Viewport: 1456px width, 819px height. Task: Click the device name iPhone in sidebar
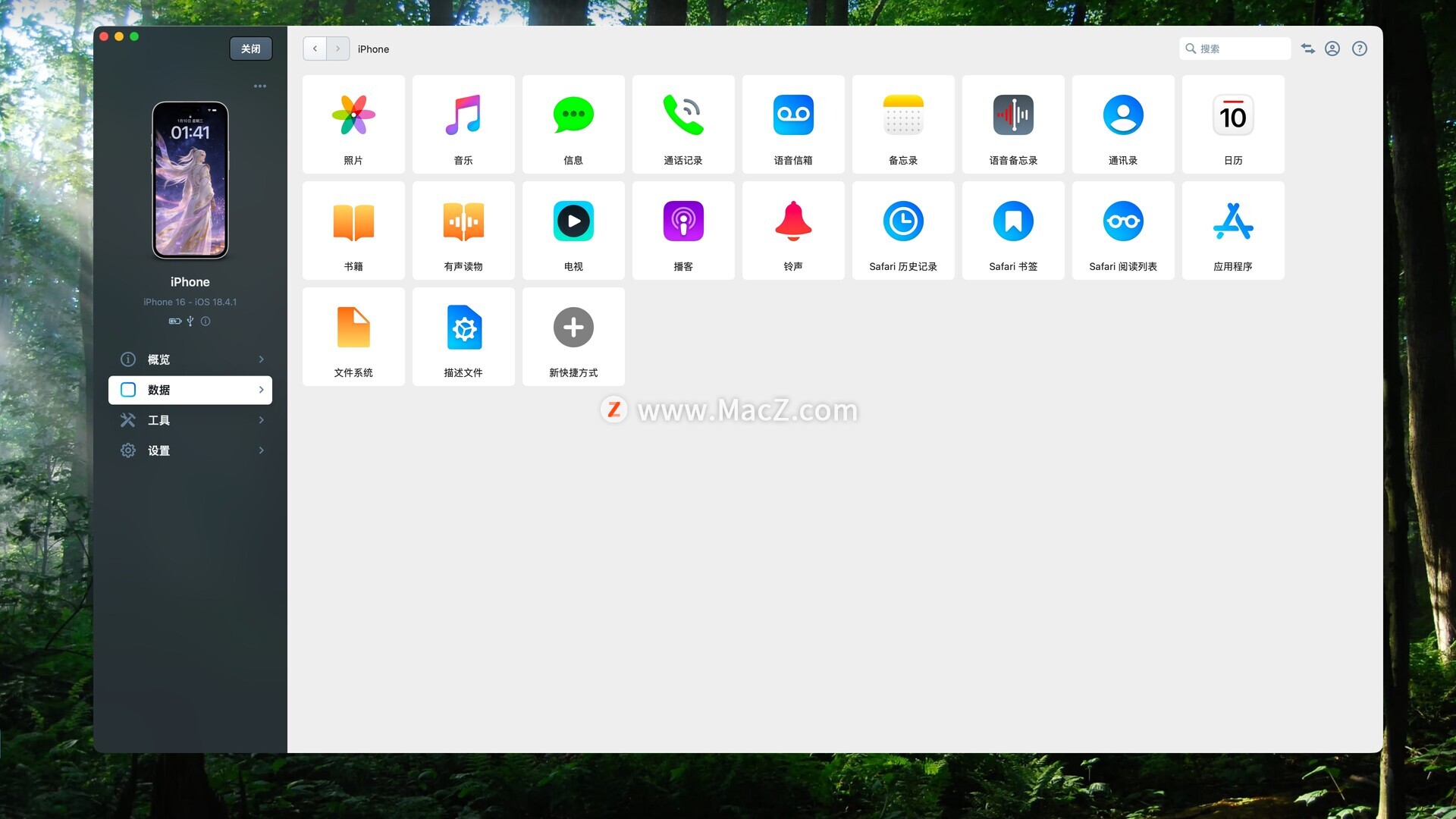tap(190, 282)
